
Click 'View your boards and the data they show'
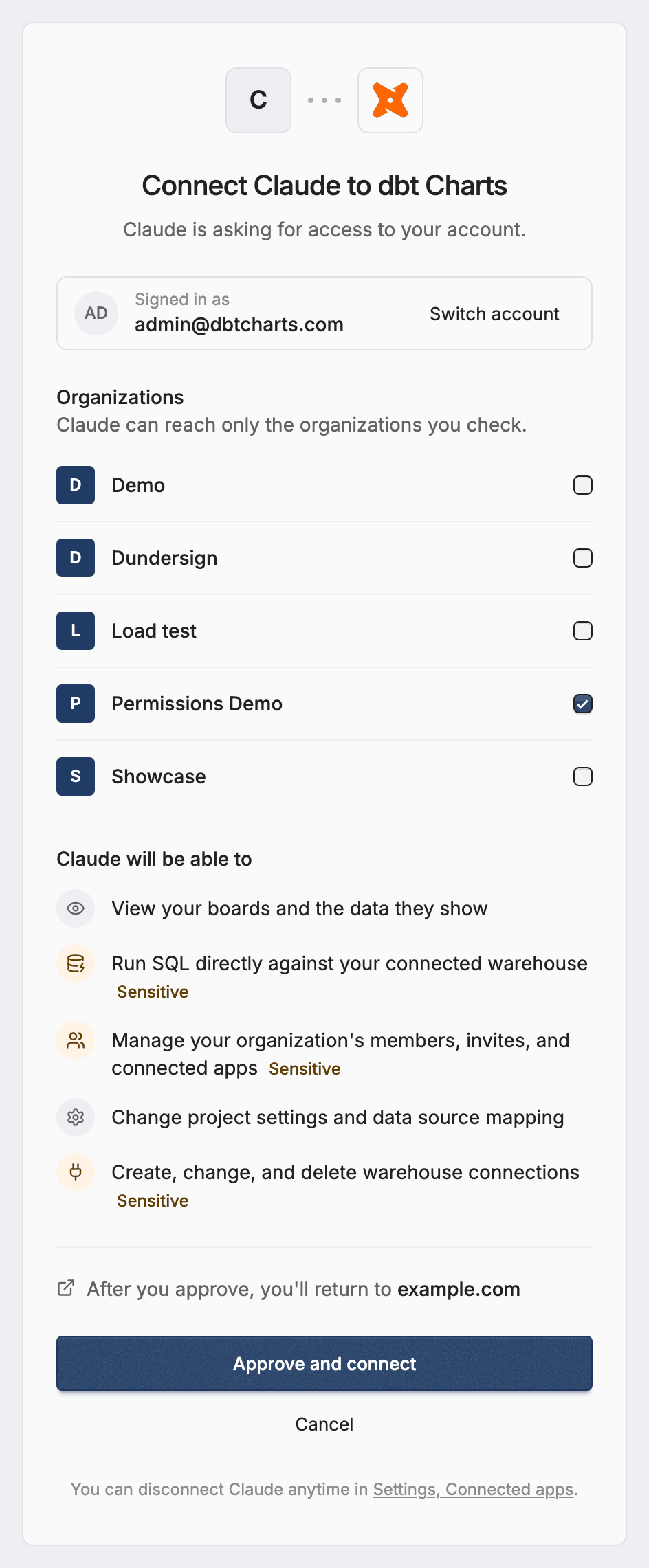point(300,908)
